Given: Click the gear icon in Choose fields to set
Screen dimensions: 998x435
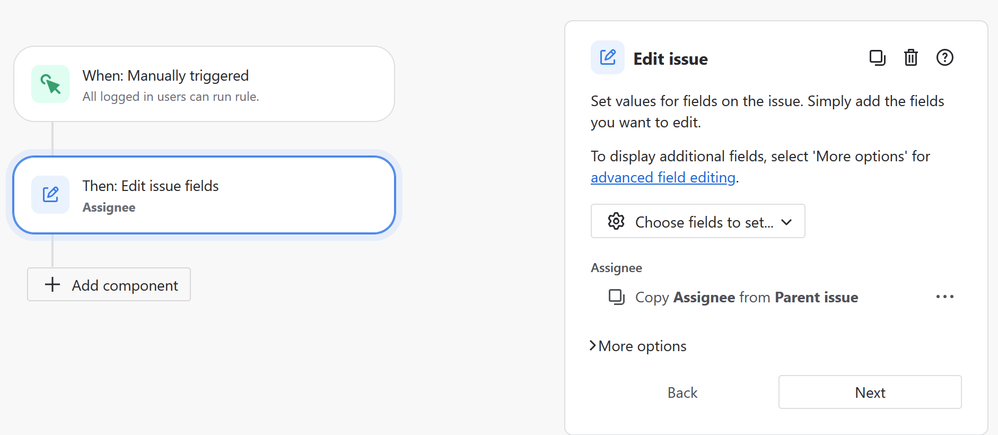Looking at the screenshot, I should point(616,222).
